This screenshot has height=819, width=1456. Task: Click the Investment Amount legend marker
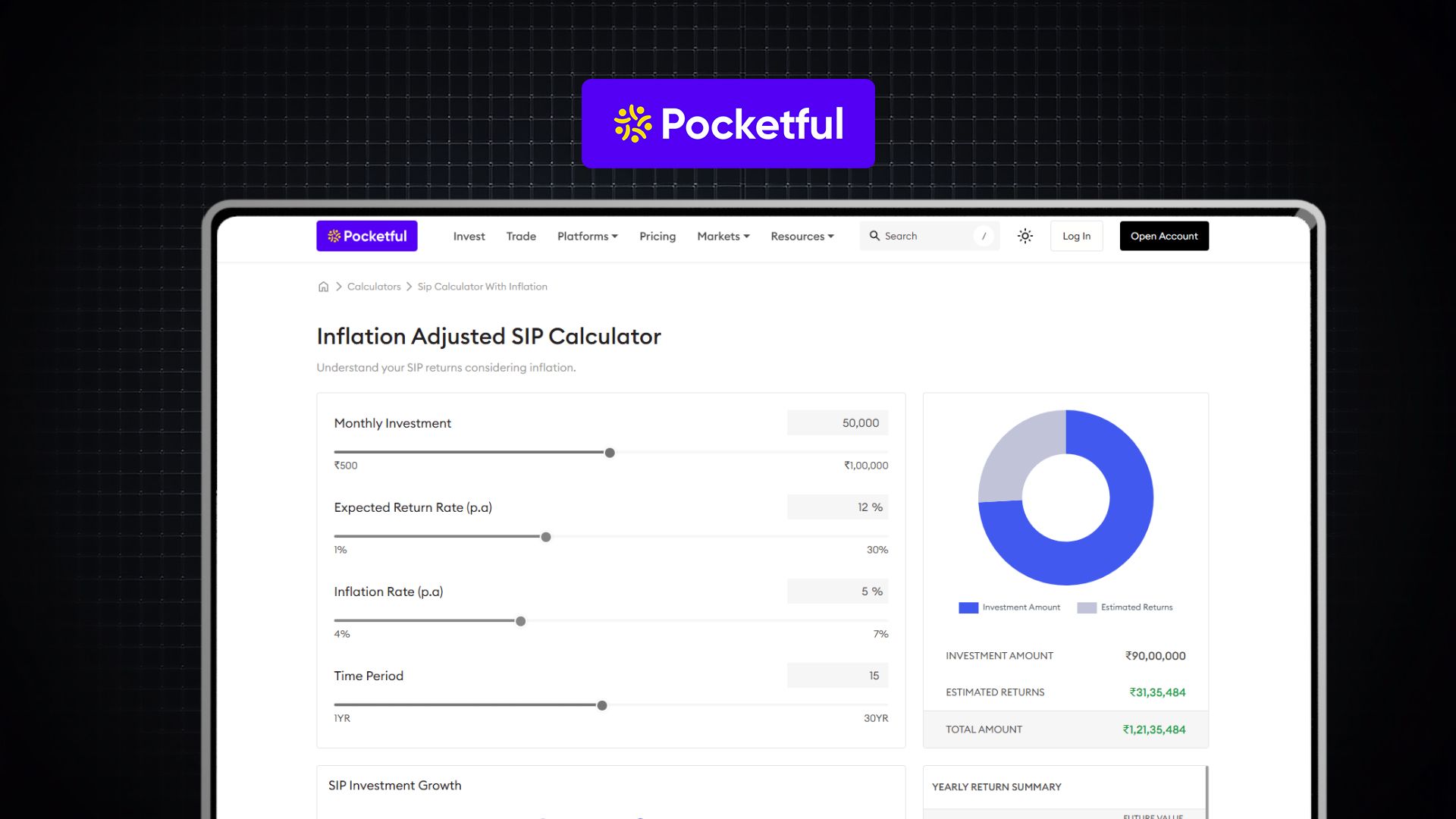pos(967,607)
